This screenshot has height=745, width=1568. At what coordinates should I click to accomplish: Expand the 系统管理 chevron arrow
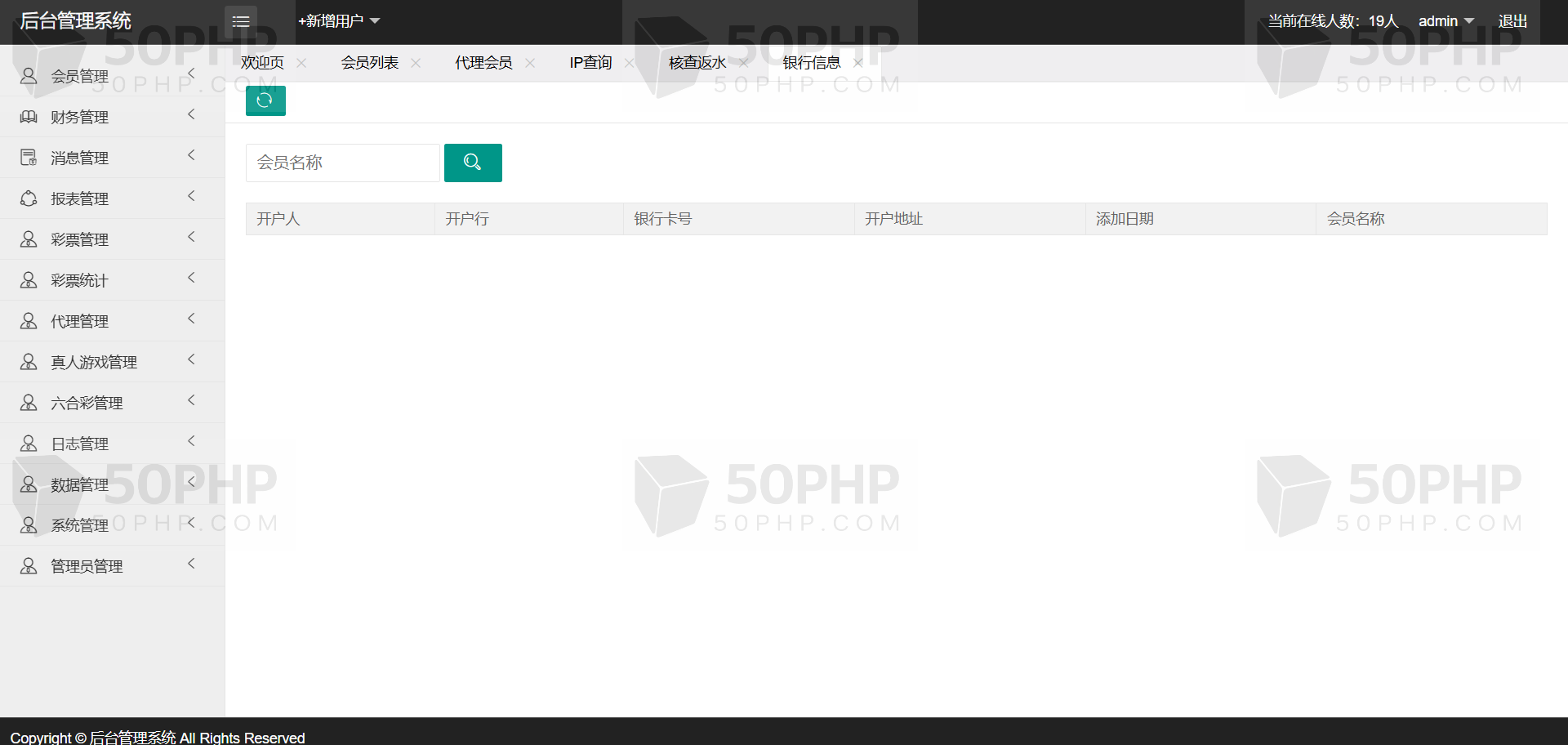(191, 523)
